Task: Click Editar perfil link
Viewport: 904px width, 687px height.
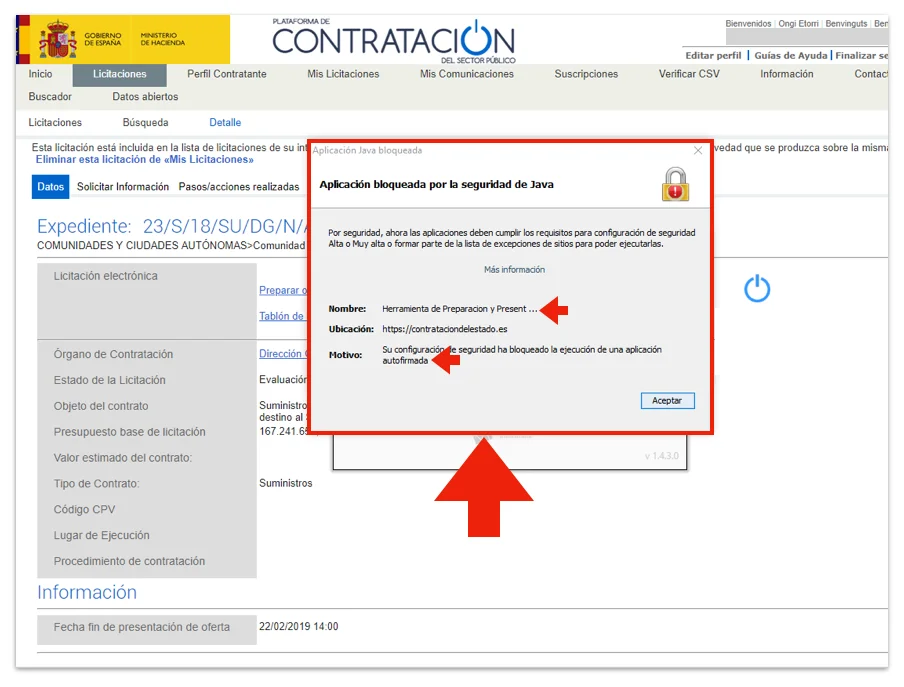Action: (x=713, y=55)
